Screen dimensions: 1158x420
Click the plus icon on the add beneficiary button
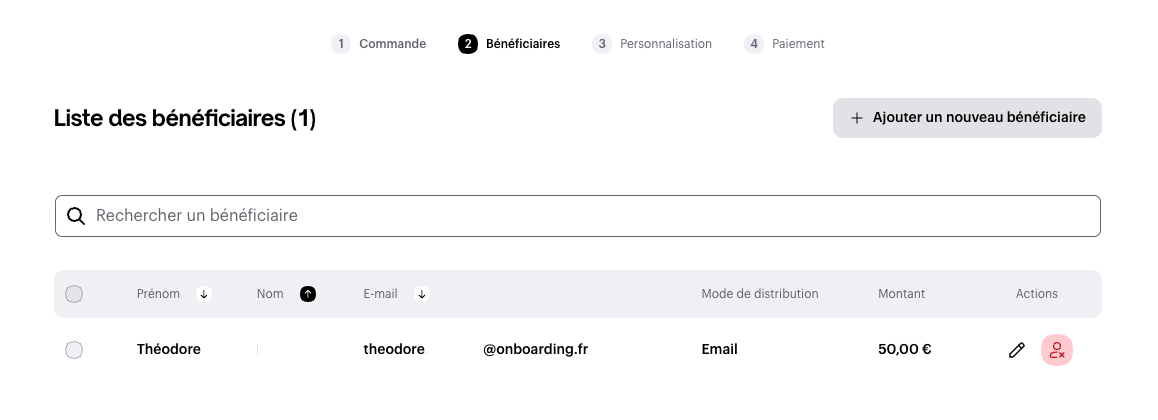pos(857,118)
